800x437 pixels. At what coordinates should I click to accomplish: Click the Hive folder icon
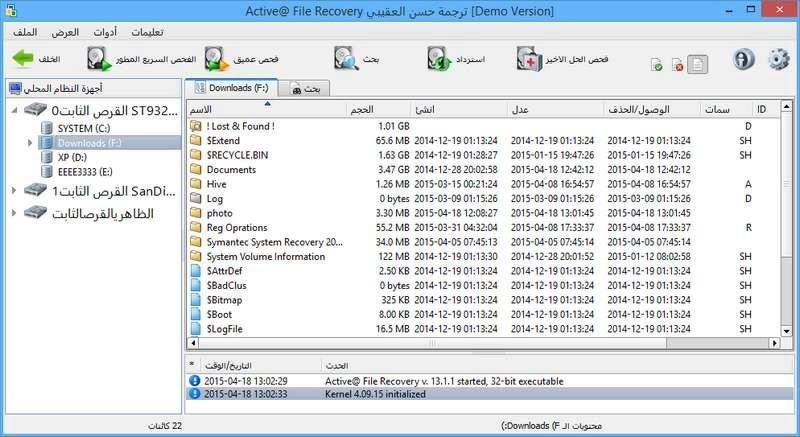(x=195, y=184)
